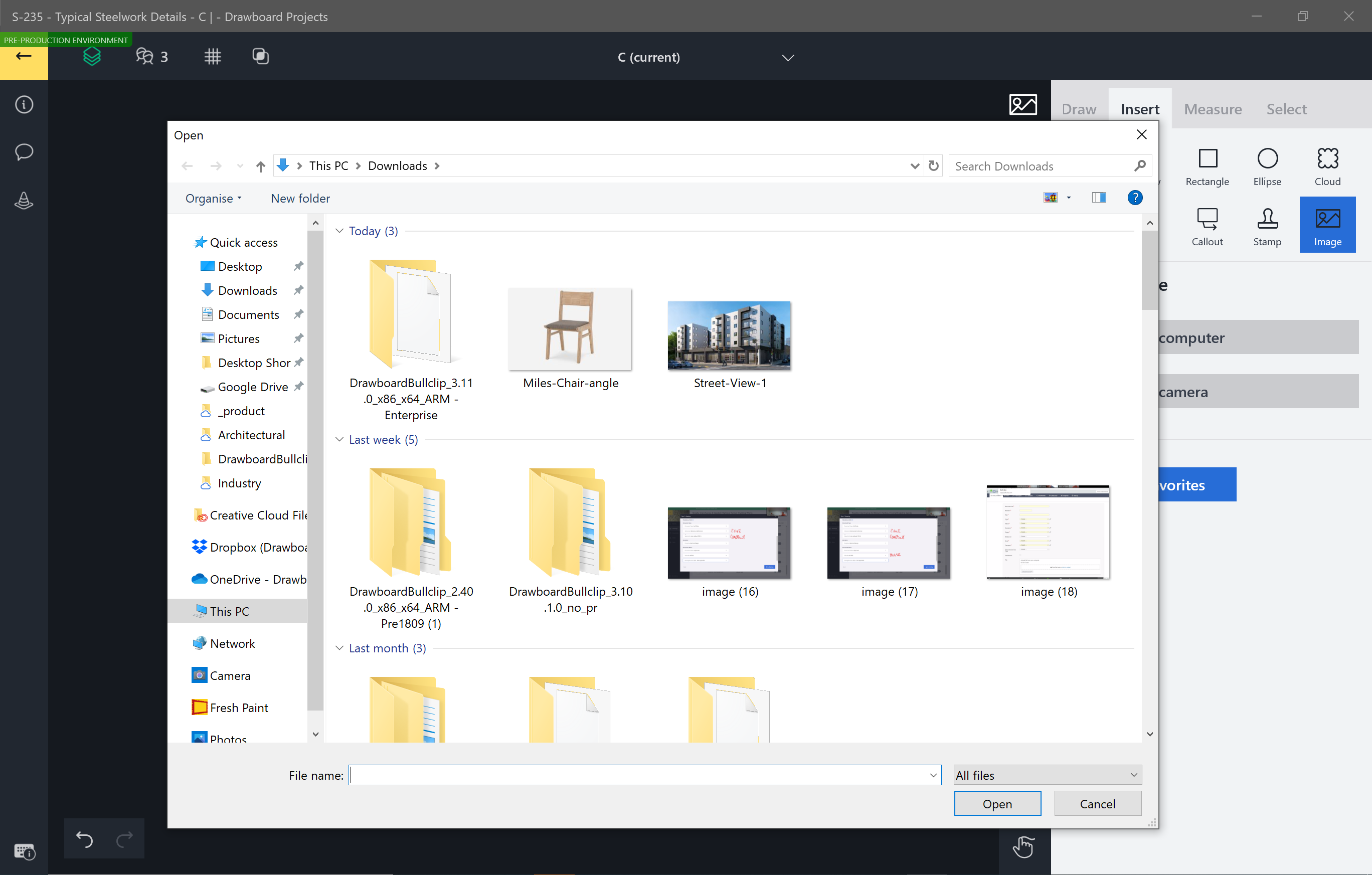Expand the Last month section
1372x875 pixels.
(341, 648)
